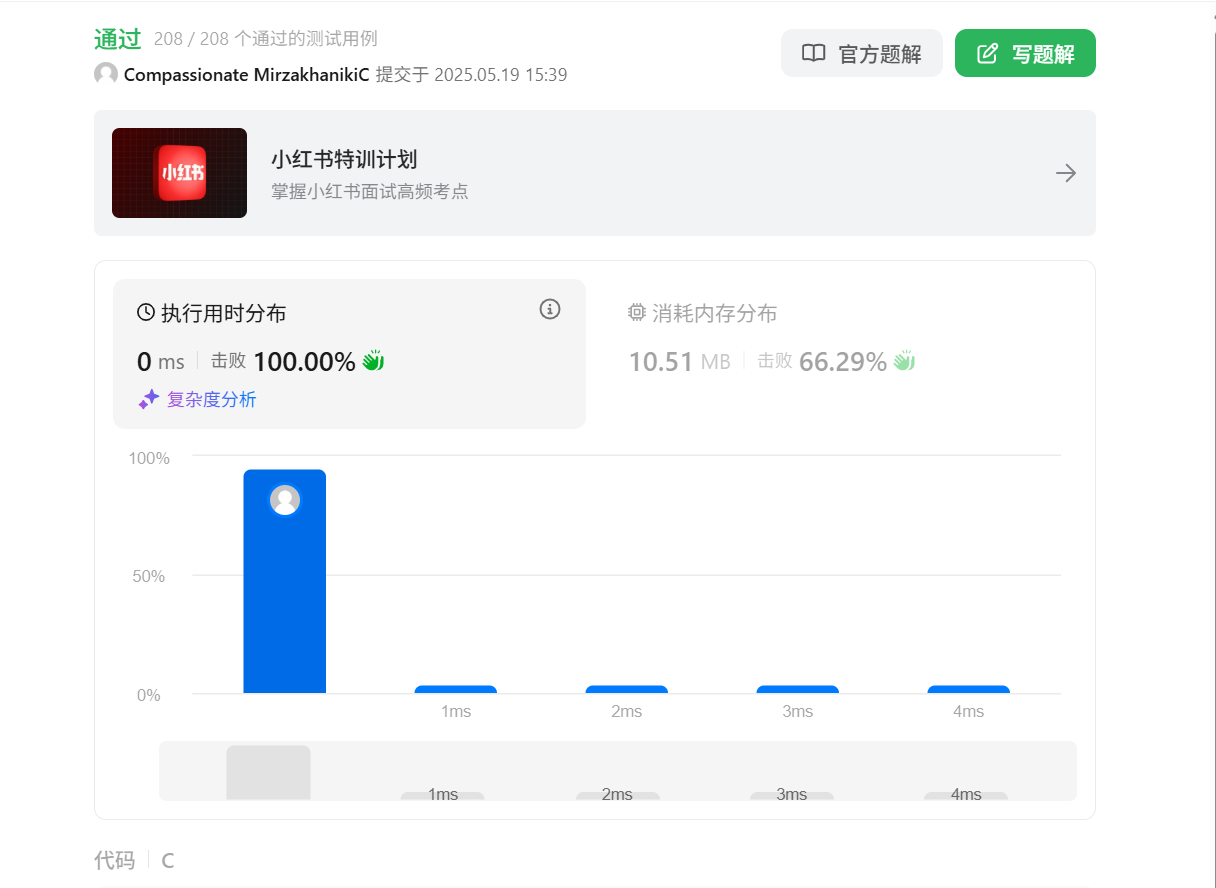Image resolution: width=1216 pixels, height=888 pixels.
Task: Click the 4ms segment in range slider
Action: [x=966, y=795]
